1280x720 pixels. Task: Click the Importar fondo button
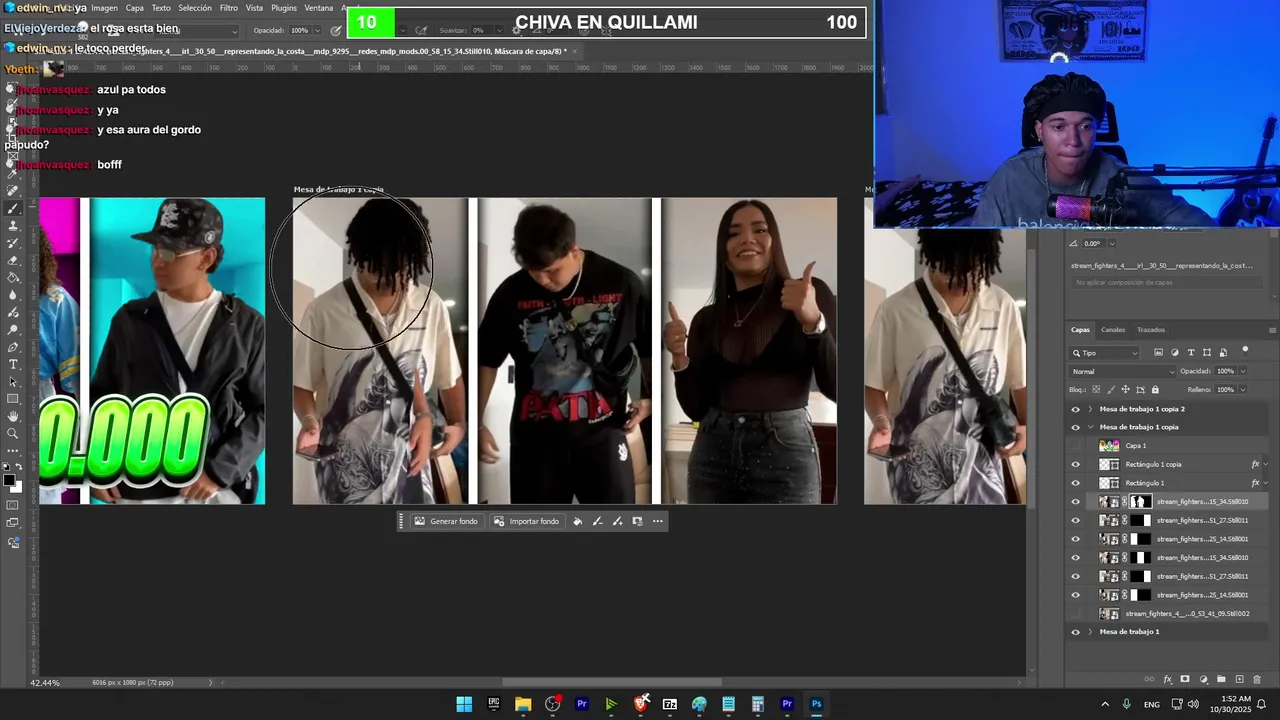pos(526,521)
